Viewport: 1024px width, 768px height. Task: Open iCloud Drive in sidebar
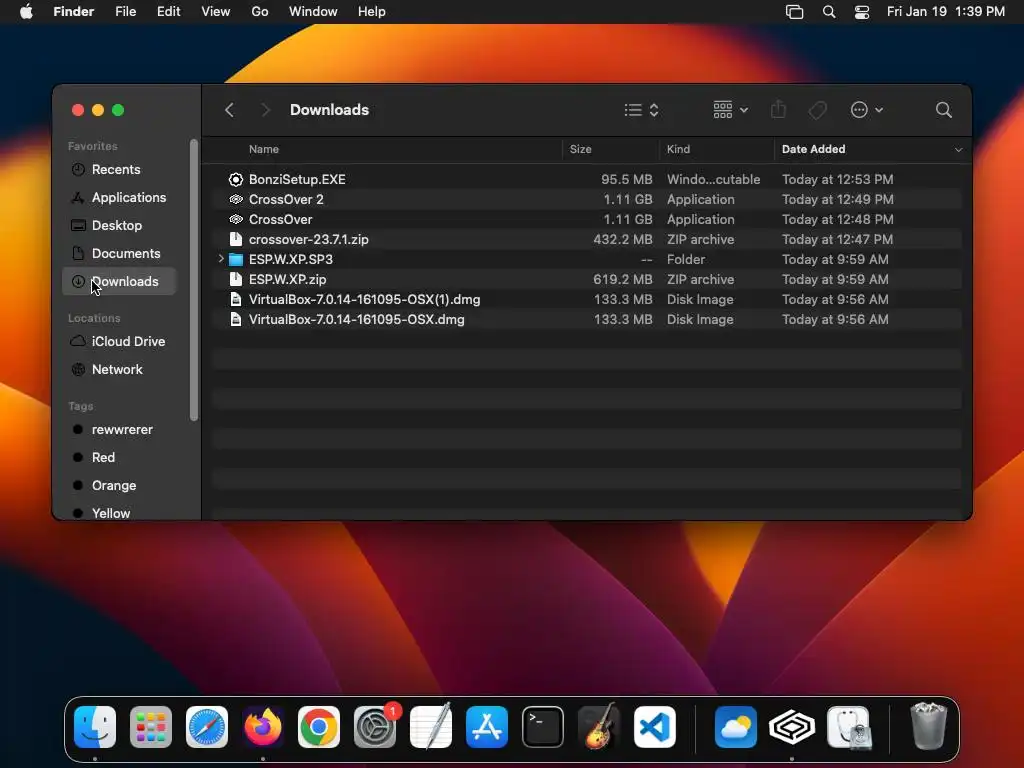click(120, 341)
